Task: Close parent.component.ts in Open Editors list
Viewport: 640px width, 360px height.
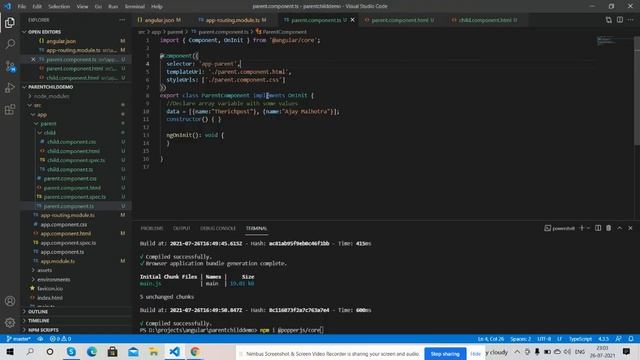Action: point(33,59)
